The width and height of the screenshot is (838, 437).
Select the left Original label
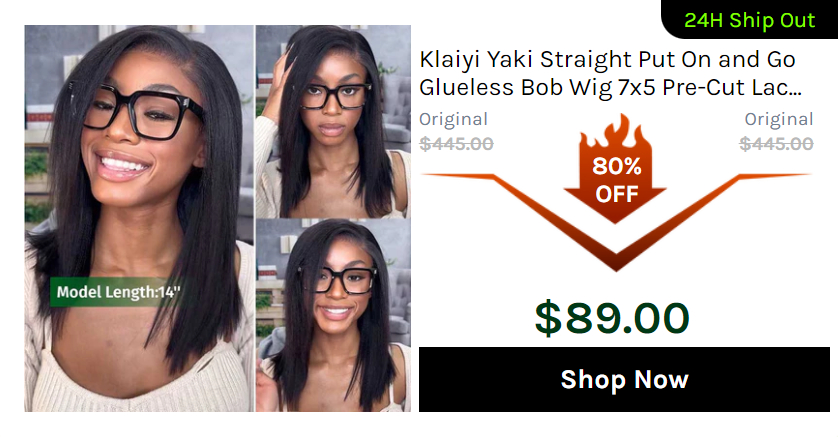point(453,119)
